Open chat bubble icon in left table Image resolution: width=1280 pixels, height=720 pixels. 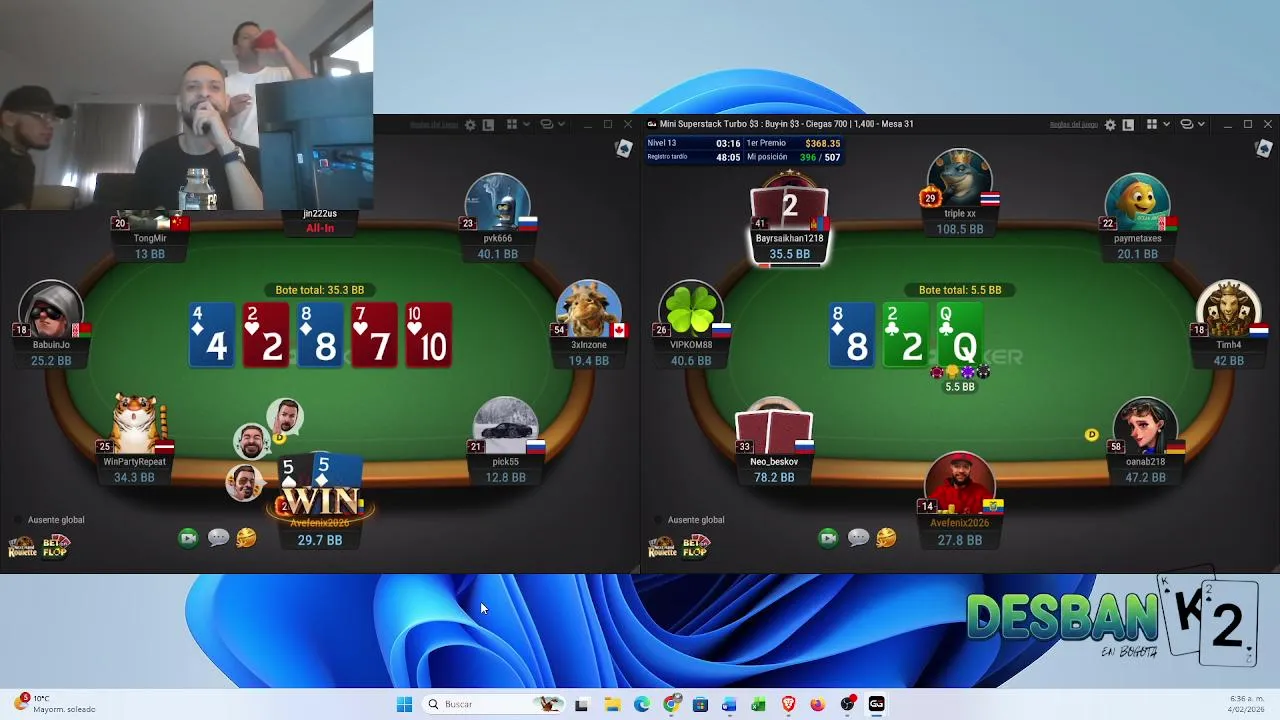[x=218, y=538]
